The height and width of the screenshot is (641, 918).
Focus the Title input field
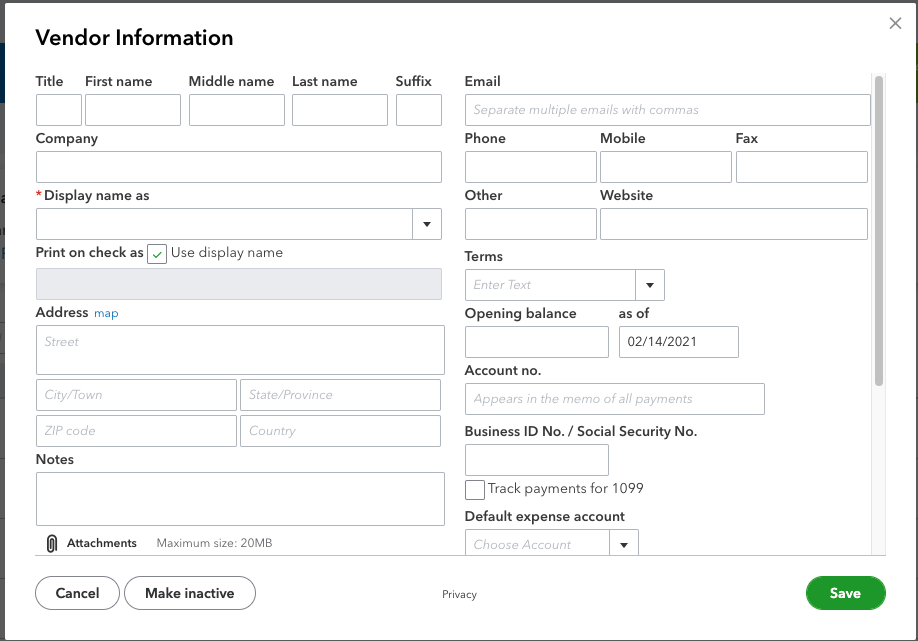(x=59, y=110)
